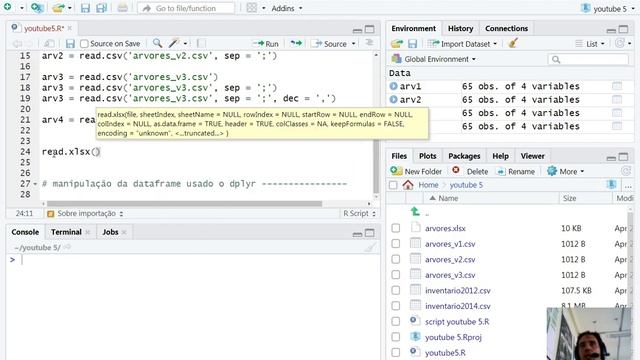Screen dimensions: 640x360
Task: Click the editor horizontal scrollbar
Action: (x=184, y=203)
